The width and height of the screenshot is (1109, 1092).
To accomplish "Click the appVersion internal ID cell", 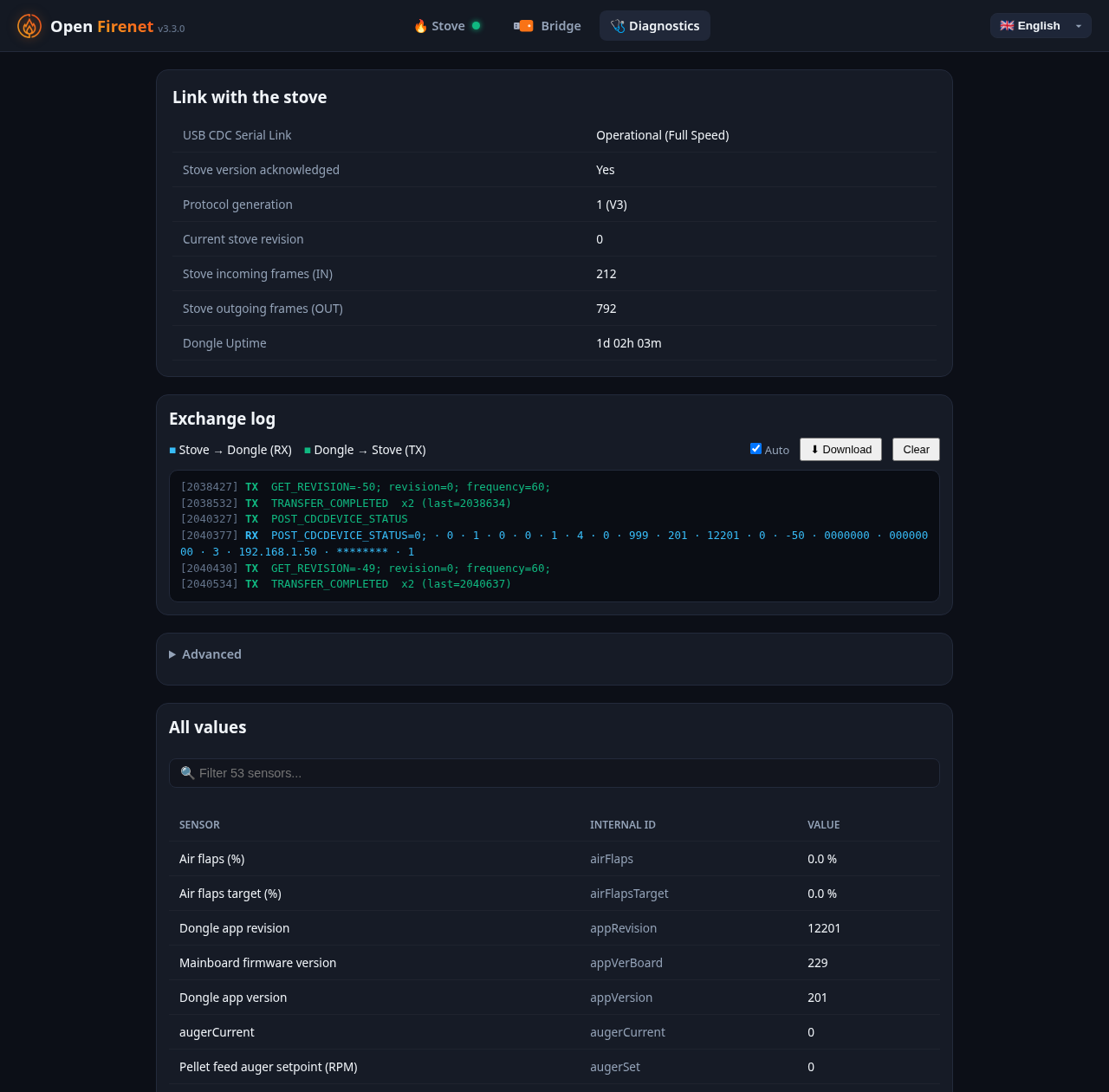I will click(x=621, y=998).
